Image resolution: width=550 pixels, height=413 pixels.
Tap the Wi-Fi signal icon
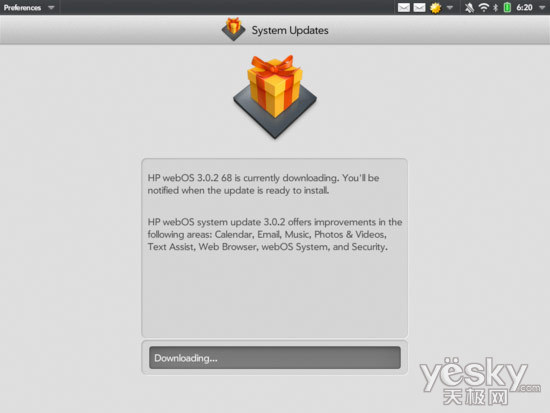[484, 7]
